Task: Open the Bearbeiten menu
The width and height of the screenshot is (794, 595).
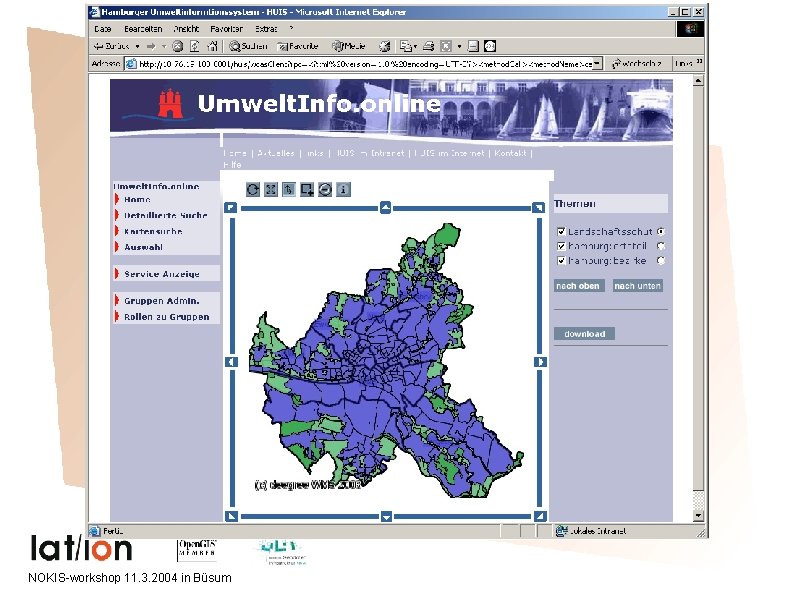Action: [x=143, y=29]
